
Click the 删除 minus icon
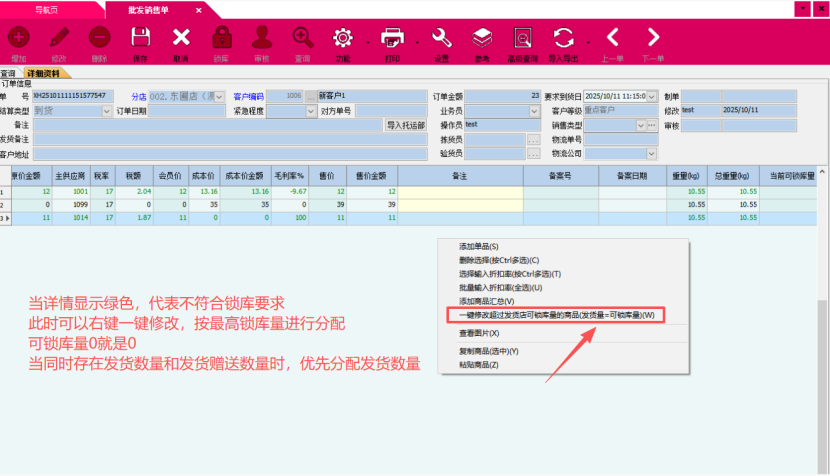pyautogui.click(x=100, y=38)
